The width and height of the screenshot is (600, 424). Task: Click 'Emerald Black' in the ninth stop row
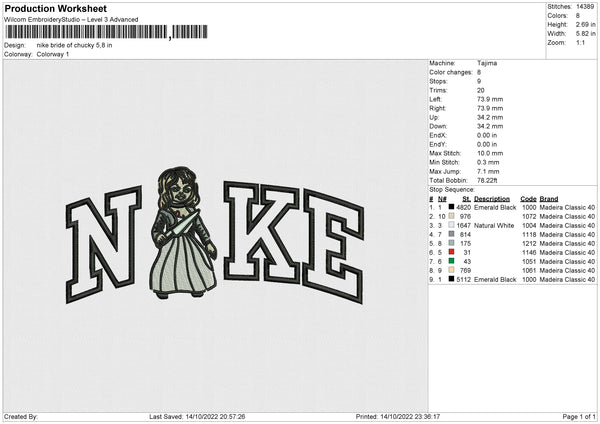495,279
